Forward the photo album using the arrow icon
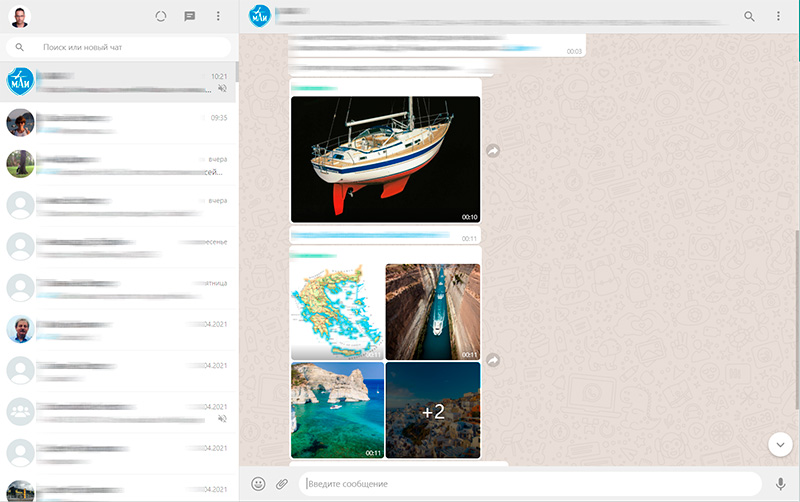The width and height of the screenshot is (800, 502). tap(493, 360)
